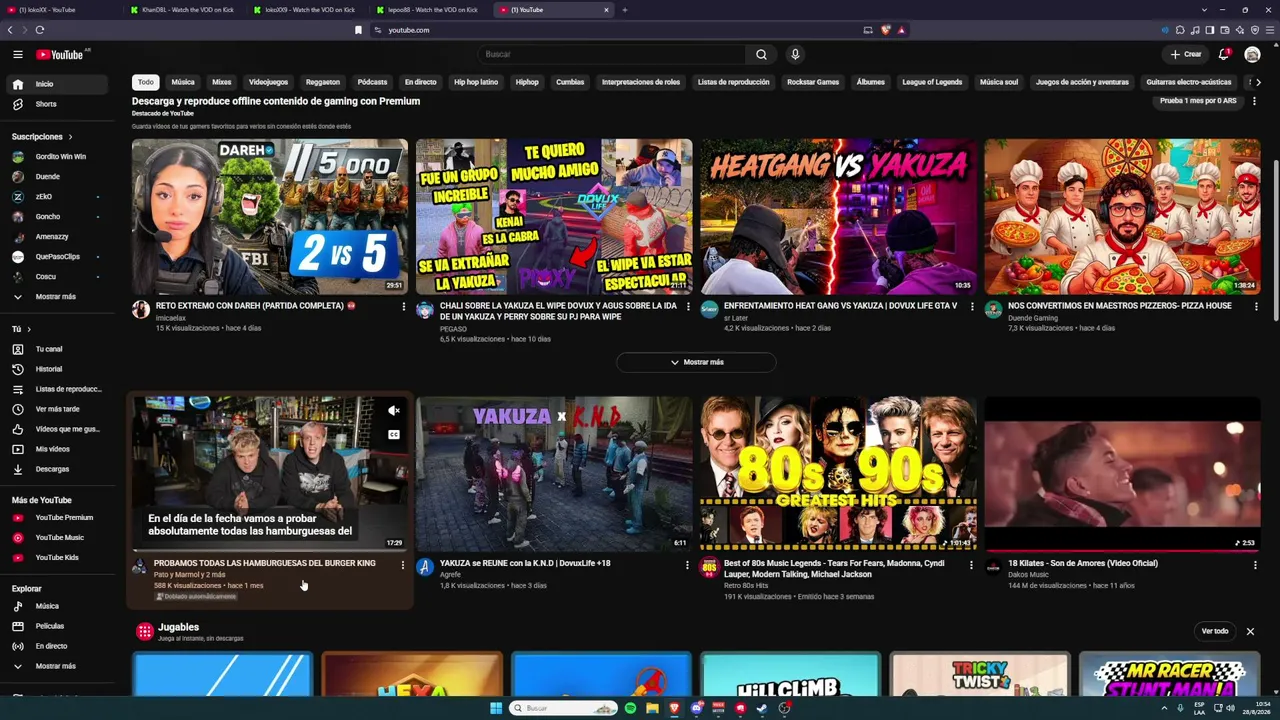
Task: Click the Brave Shields lion icon
Action: click(885, 30)
